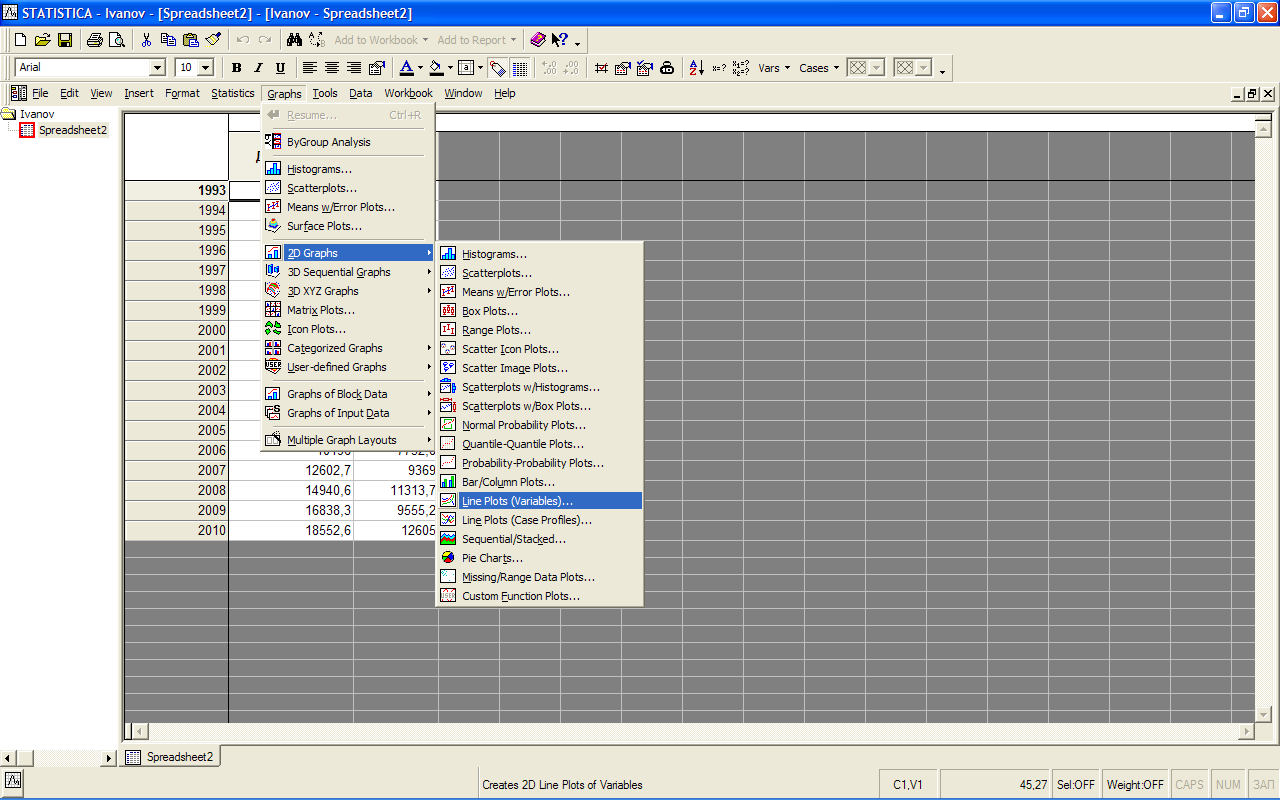Open the Statistics menu
Screen dimensions: 1280x800
tap(232, 93)
